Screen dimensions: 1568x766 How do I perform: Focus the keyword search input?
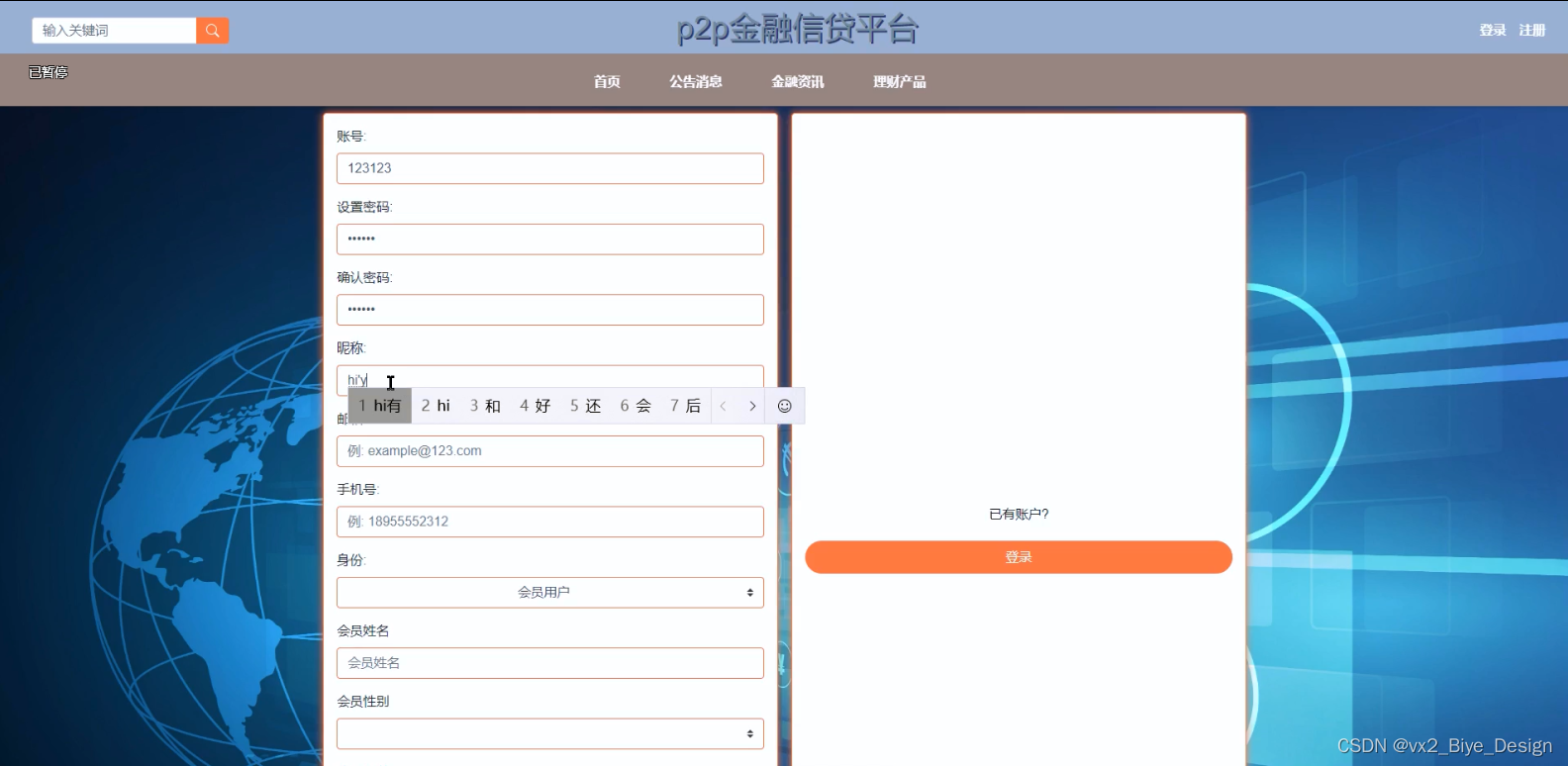pos(115,31)
